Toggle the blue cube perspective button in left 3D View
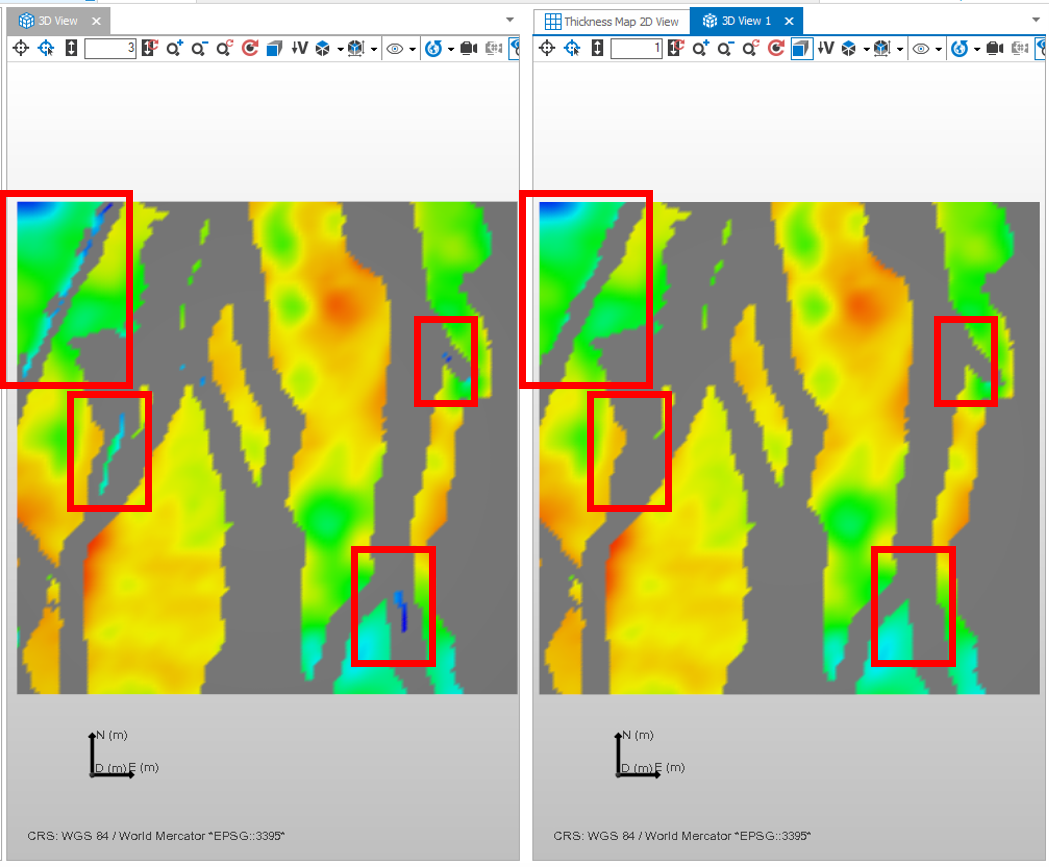The height and width of the screenshot is (867, 1049). click(x=275, y=48)
